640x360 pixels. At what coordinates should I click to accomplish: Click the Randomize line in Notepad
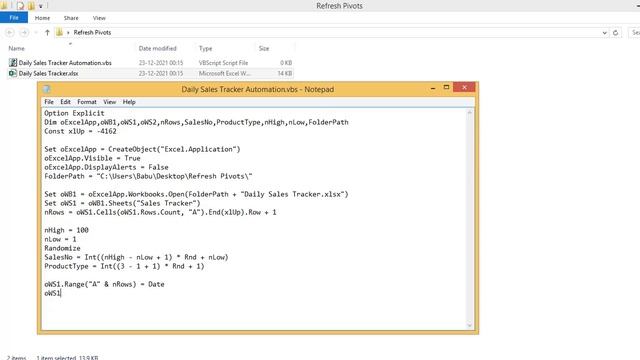(x=62, y=248)
